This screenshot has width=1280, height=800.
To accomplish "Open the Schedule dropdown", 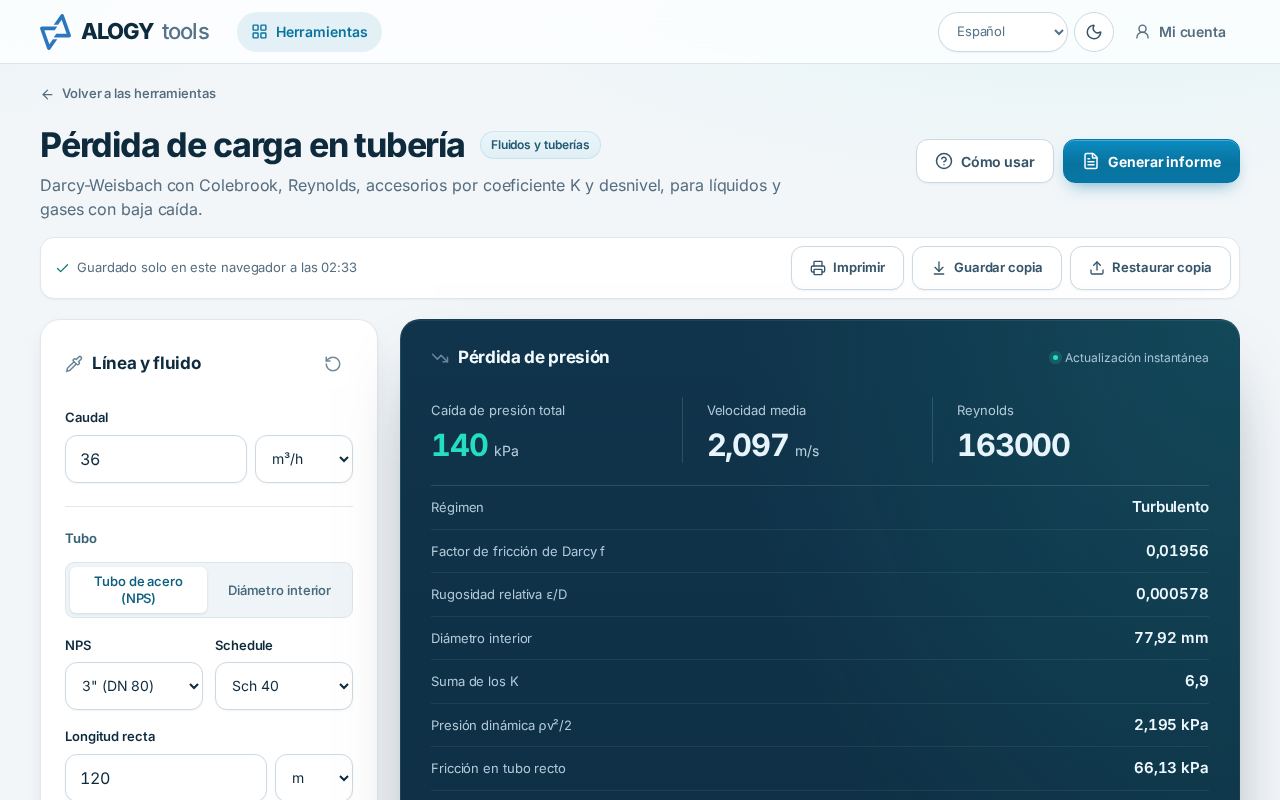I will coord(284,686).
